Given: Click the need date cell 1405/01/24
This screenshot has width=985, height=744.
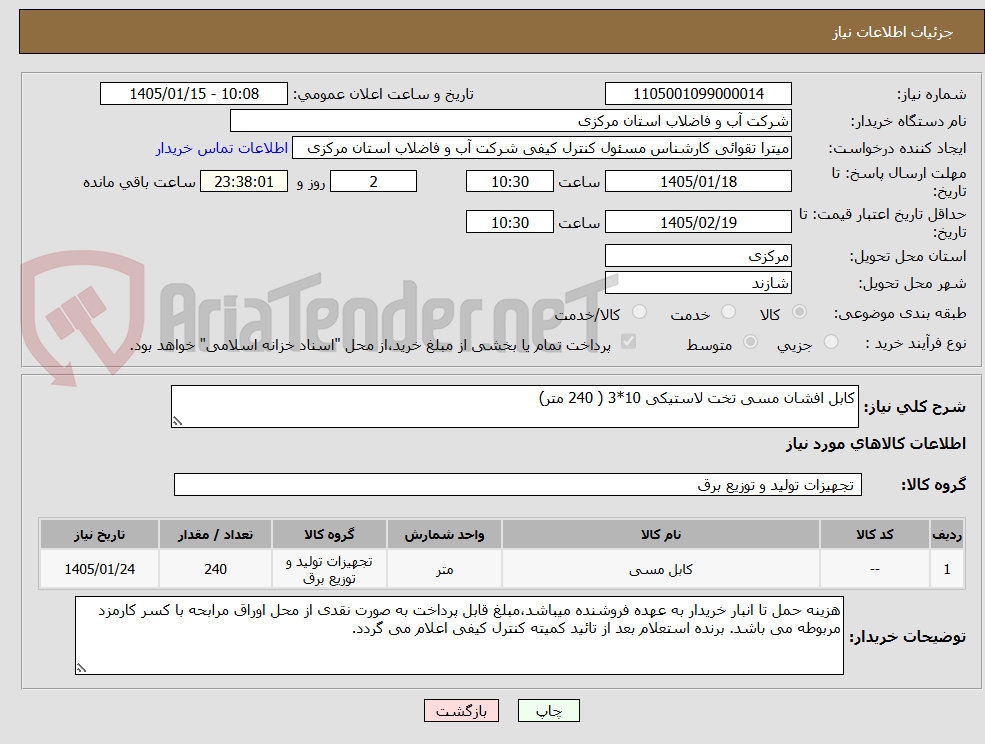Looking at the screenshot, I should click(x=99, y=569).
